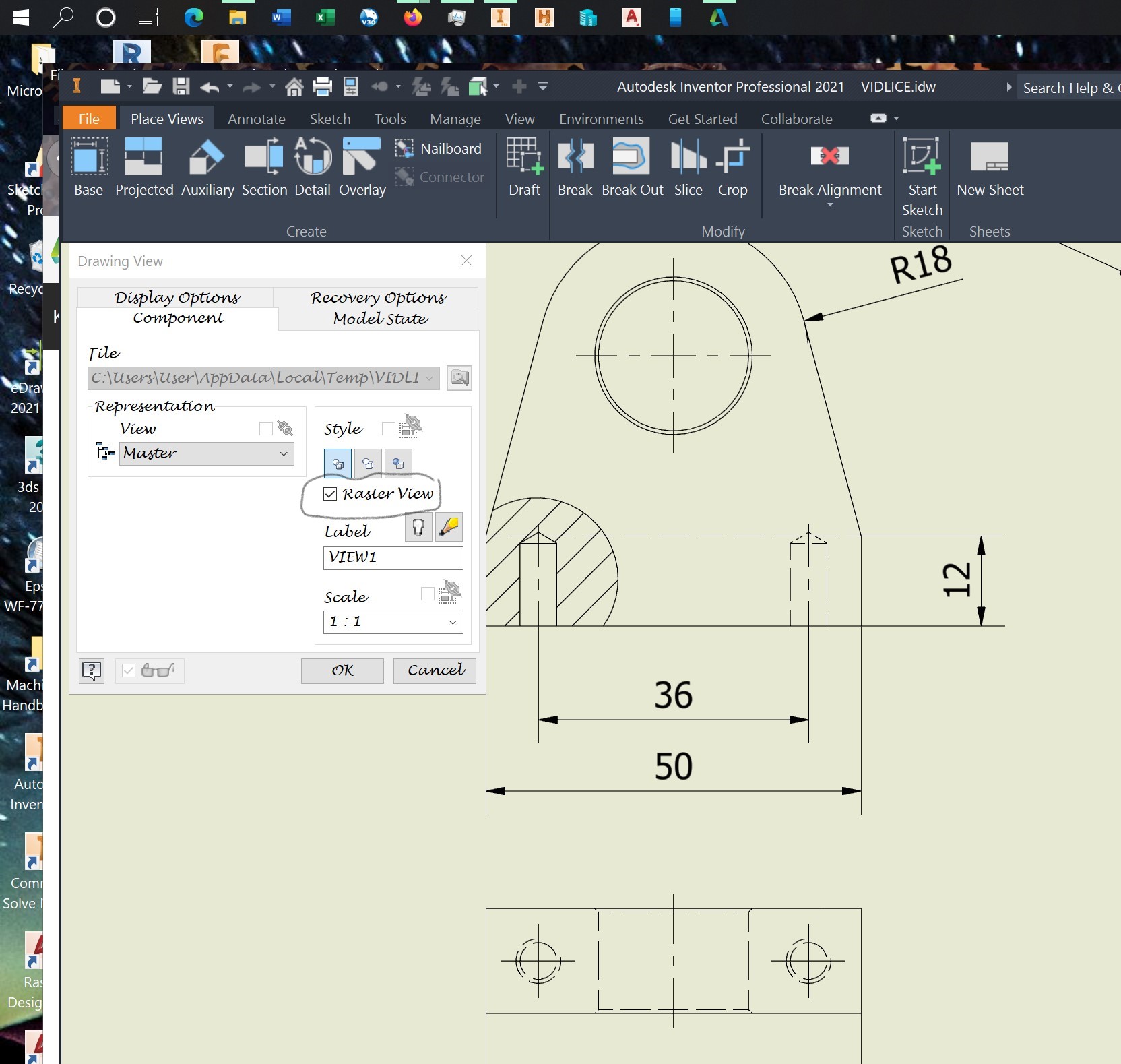Screen dimensions: 1121x1064
Task: Switch to the Annotate ribbon tab
Action: (256, 119)
